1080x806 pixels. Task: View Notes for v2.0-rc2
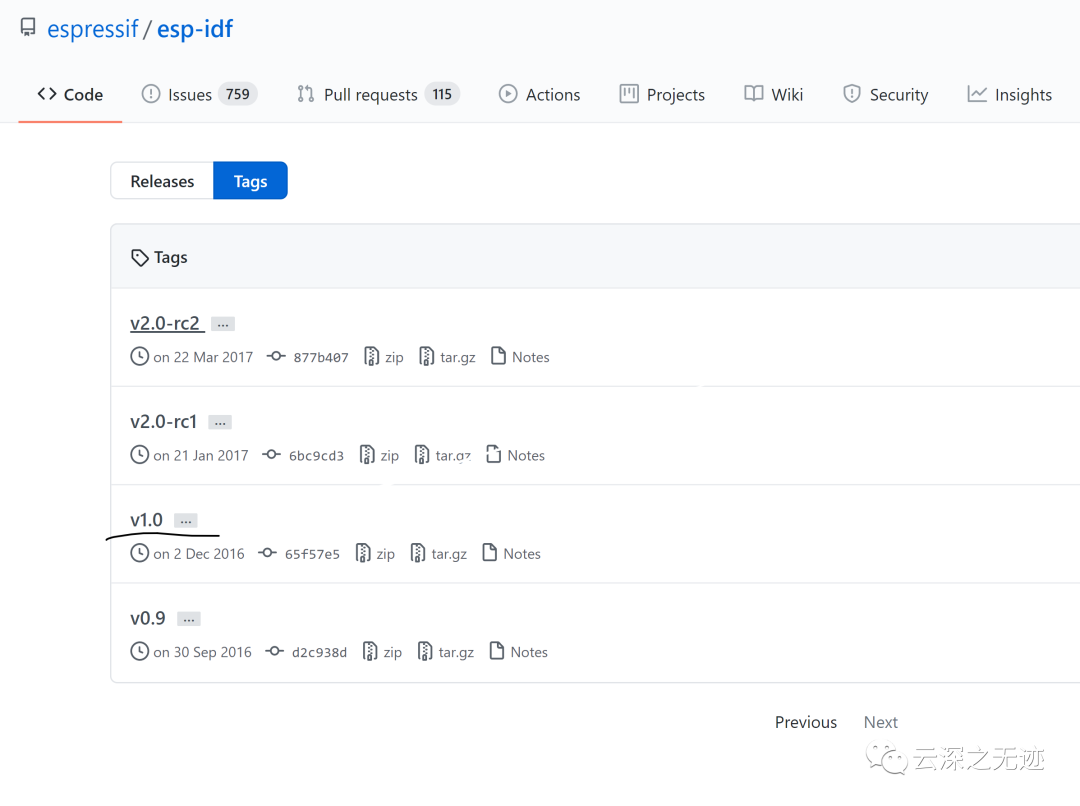pyautogui.click(x=530, y=357)
